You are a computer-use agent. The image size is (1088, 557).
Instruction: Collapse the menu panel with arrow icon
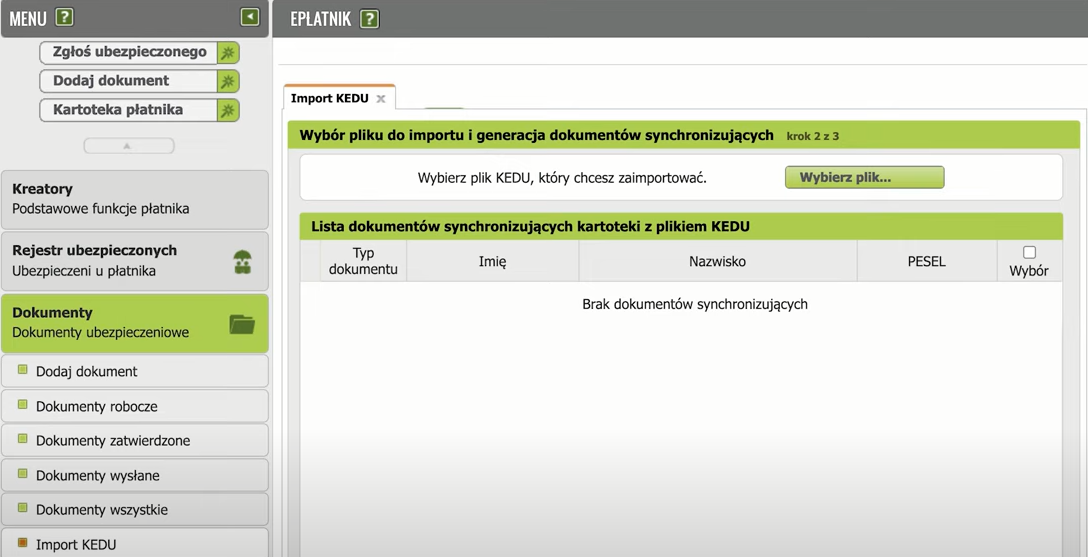click(x=250, y=17)
